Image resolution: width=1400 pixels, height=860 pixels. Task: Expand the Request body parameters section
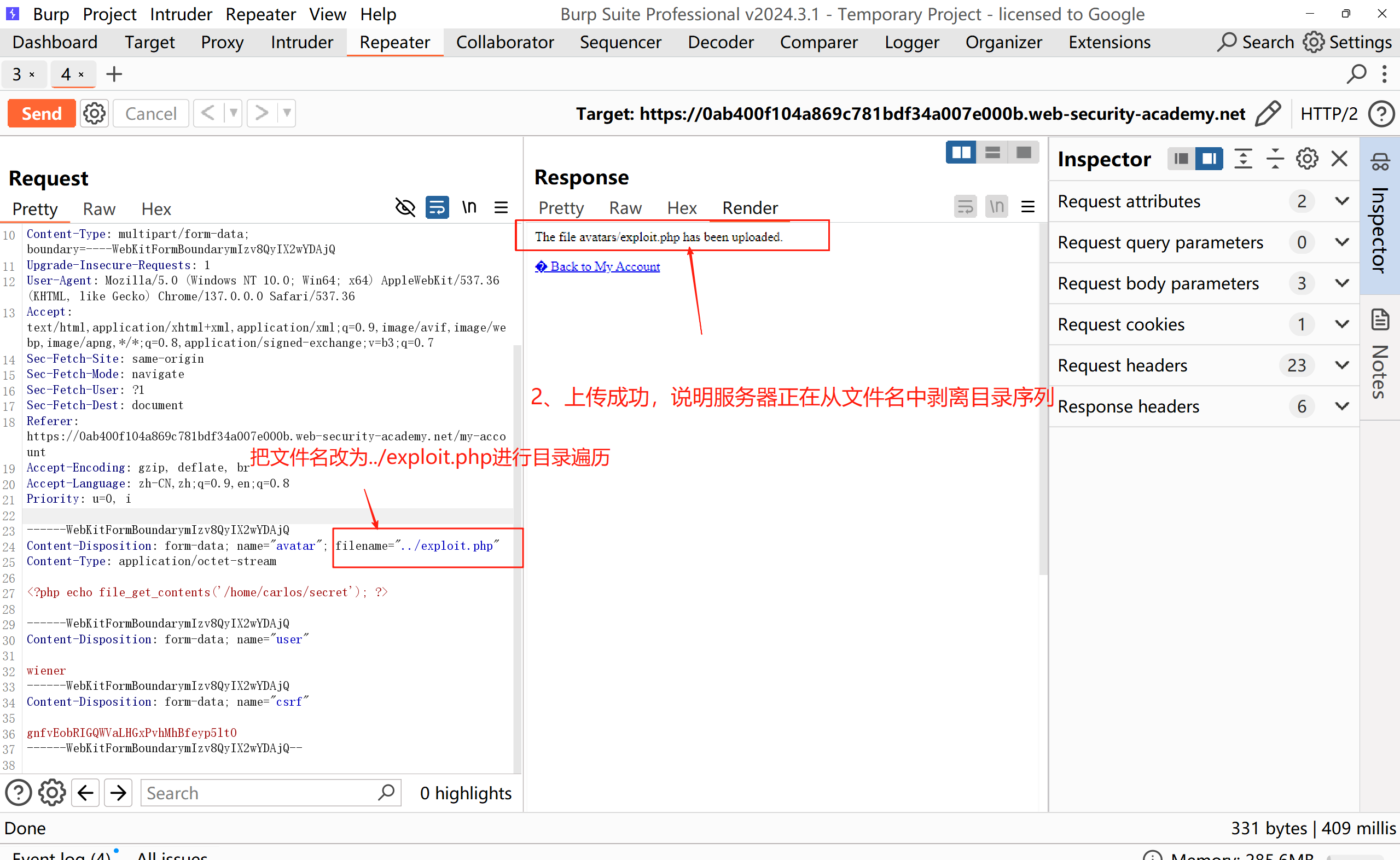[1341, 283]
